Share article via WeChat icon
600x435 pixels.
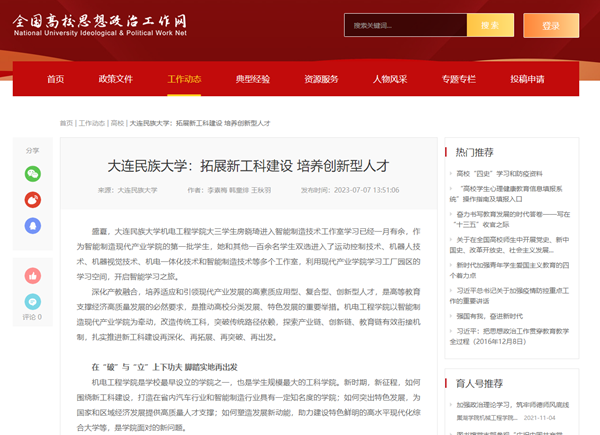pyautogui.click(x=33, y=173)
